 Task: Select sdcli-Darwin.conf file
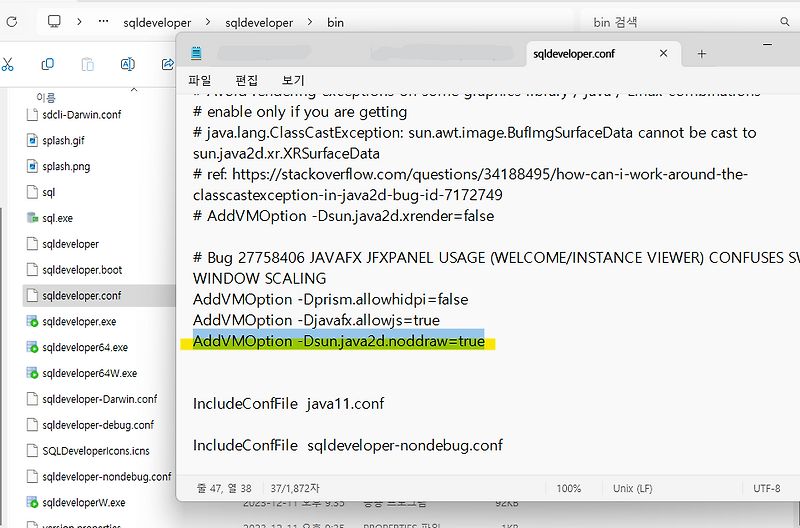click(x=82, y=115)
